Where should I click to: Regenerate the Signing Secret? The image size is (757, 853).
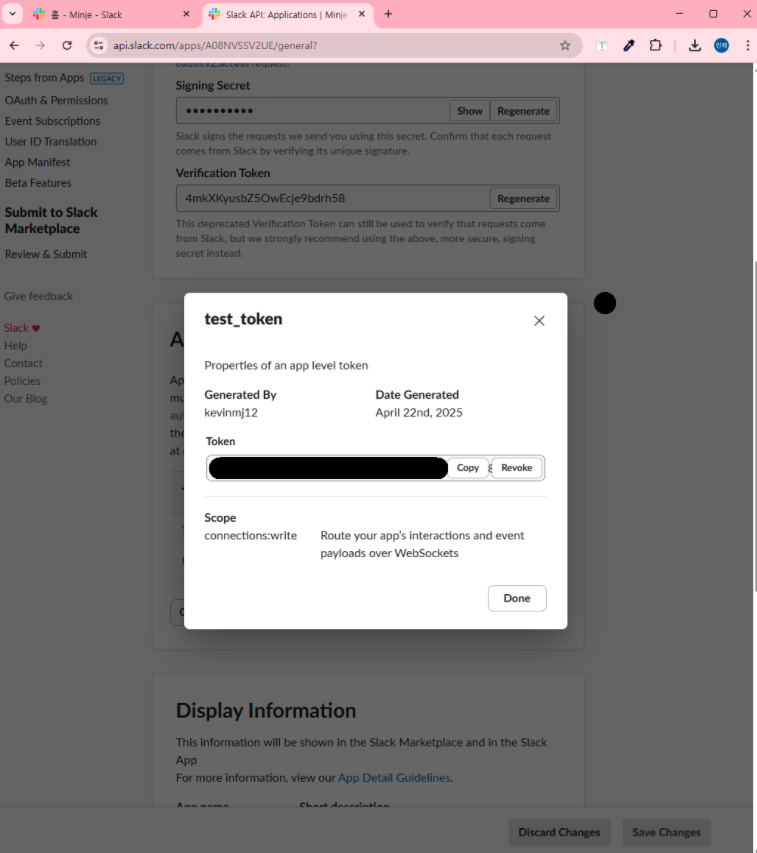coord(523,111)
